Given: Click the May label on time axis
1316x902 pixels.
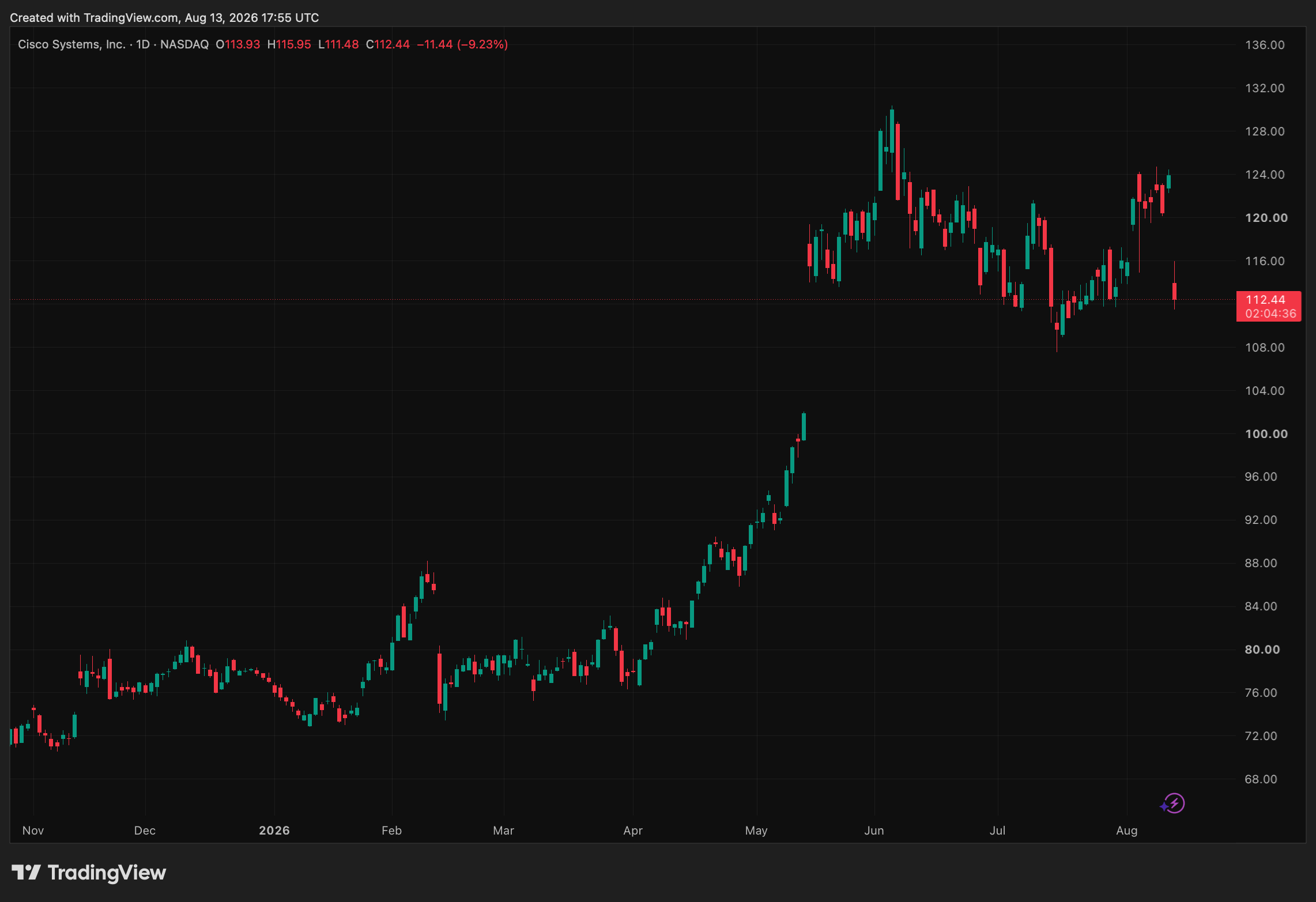Looking at the screenshot, I should [x=756, y=831].
